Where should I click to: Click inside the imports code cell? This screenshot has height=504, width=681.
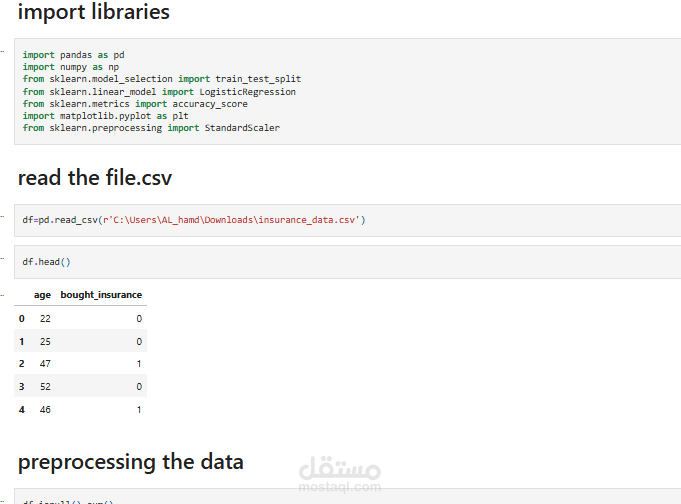347,91
